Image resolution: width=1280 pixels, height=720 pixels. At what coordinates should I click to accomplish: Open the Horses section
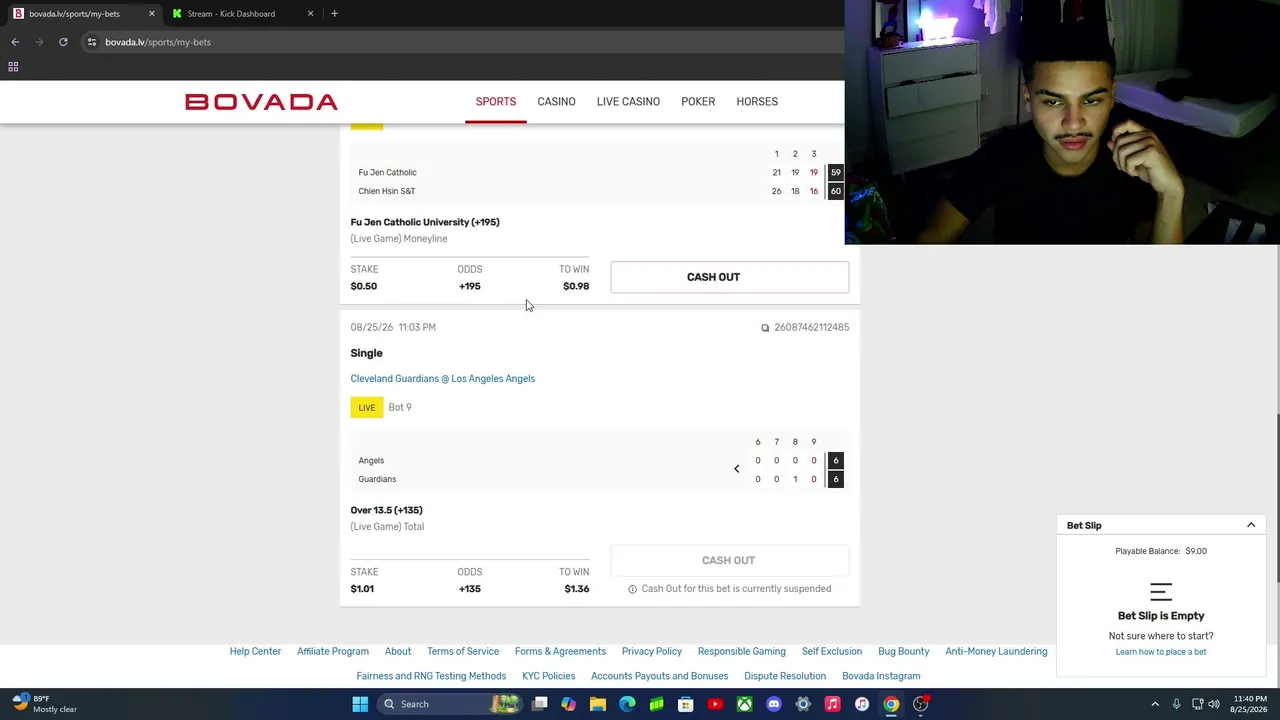pyautogui.click(x=757, y=102)
